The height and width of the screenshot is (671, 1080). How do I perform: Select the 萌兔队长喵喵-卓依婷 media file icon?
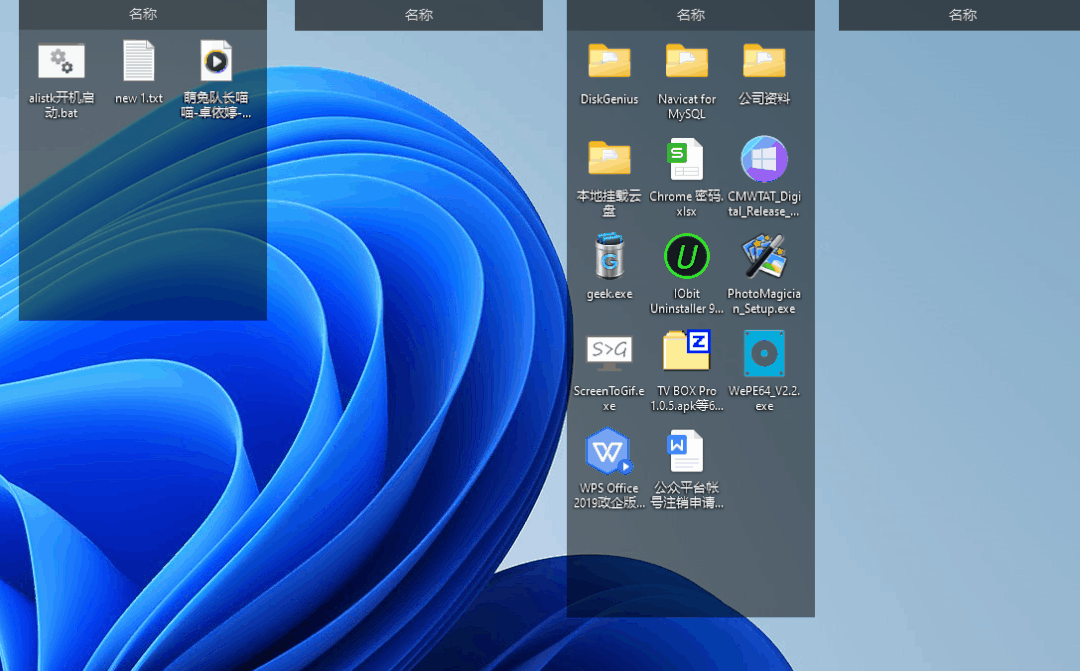216,61
